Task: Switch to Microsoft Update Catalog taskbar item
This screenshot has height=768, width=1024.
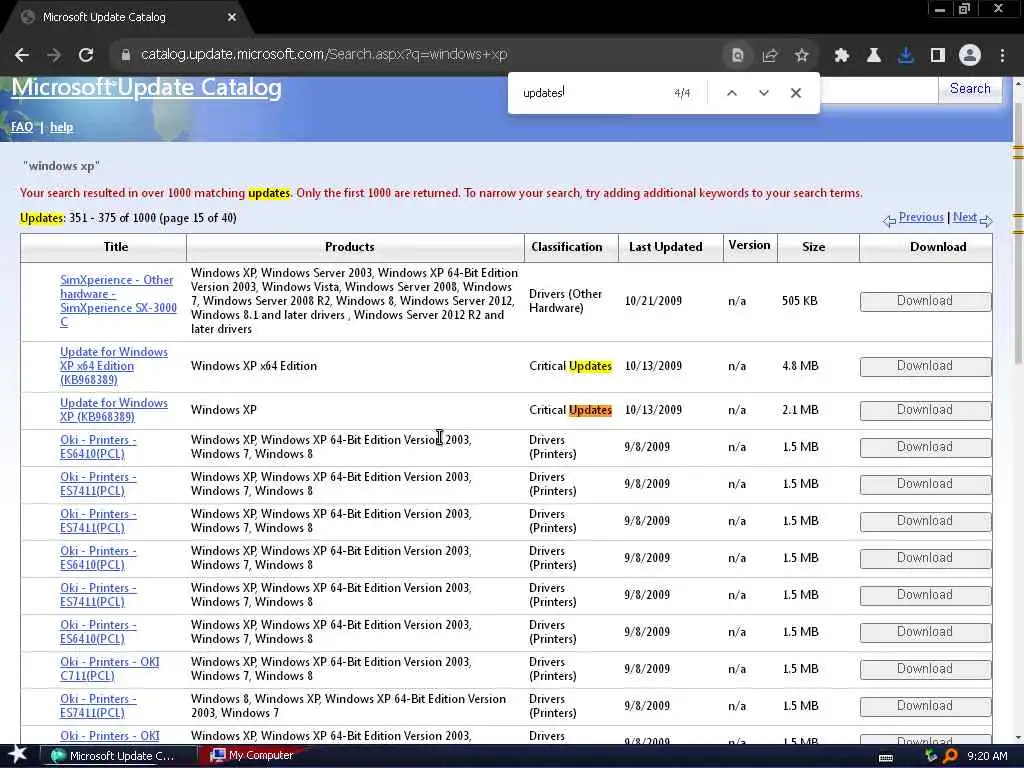Action: [118, 756]
